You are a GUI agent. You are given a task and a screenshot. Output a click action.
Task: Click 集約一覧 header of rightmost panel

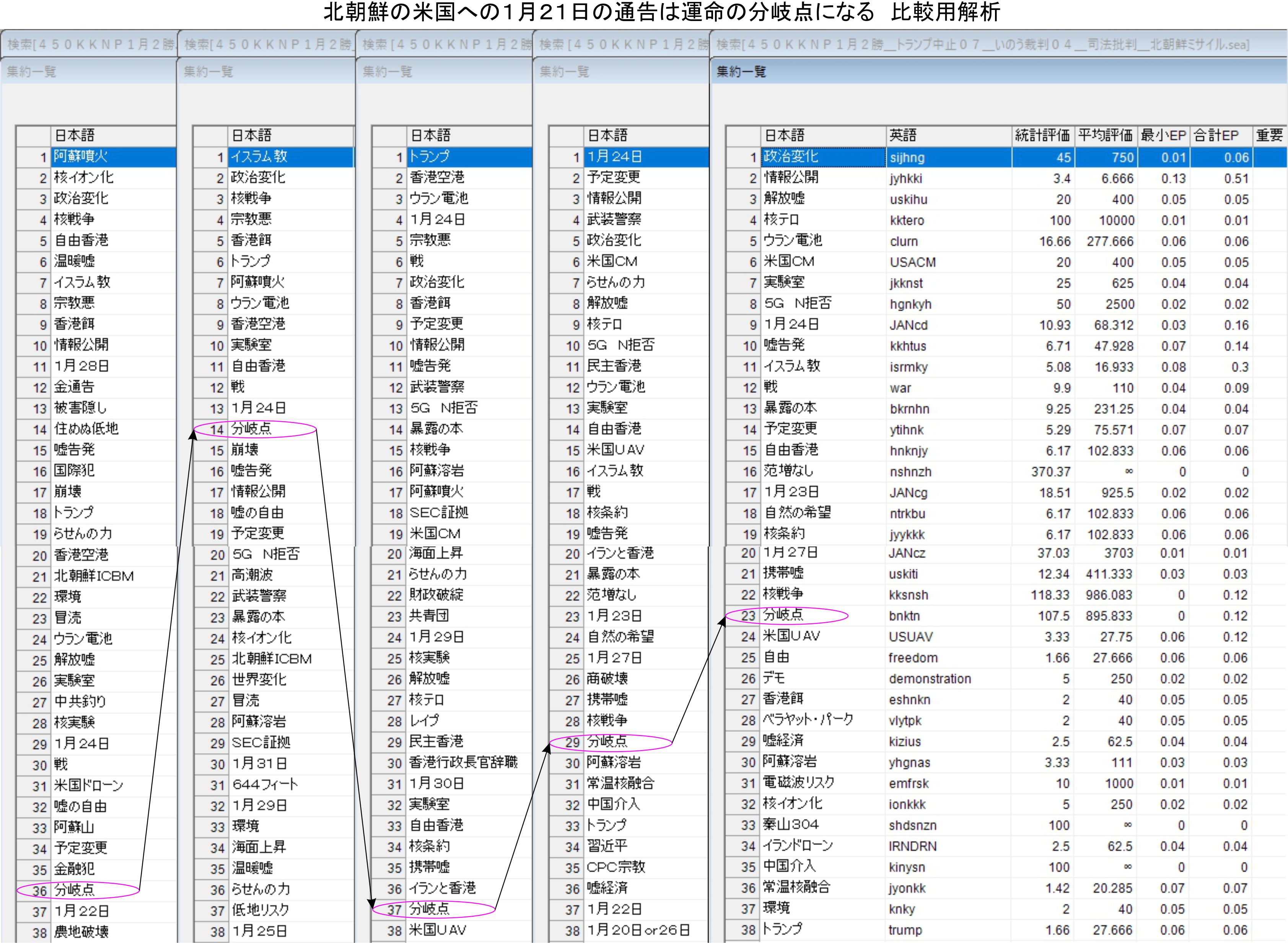point(741,72)
